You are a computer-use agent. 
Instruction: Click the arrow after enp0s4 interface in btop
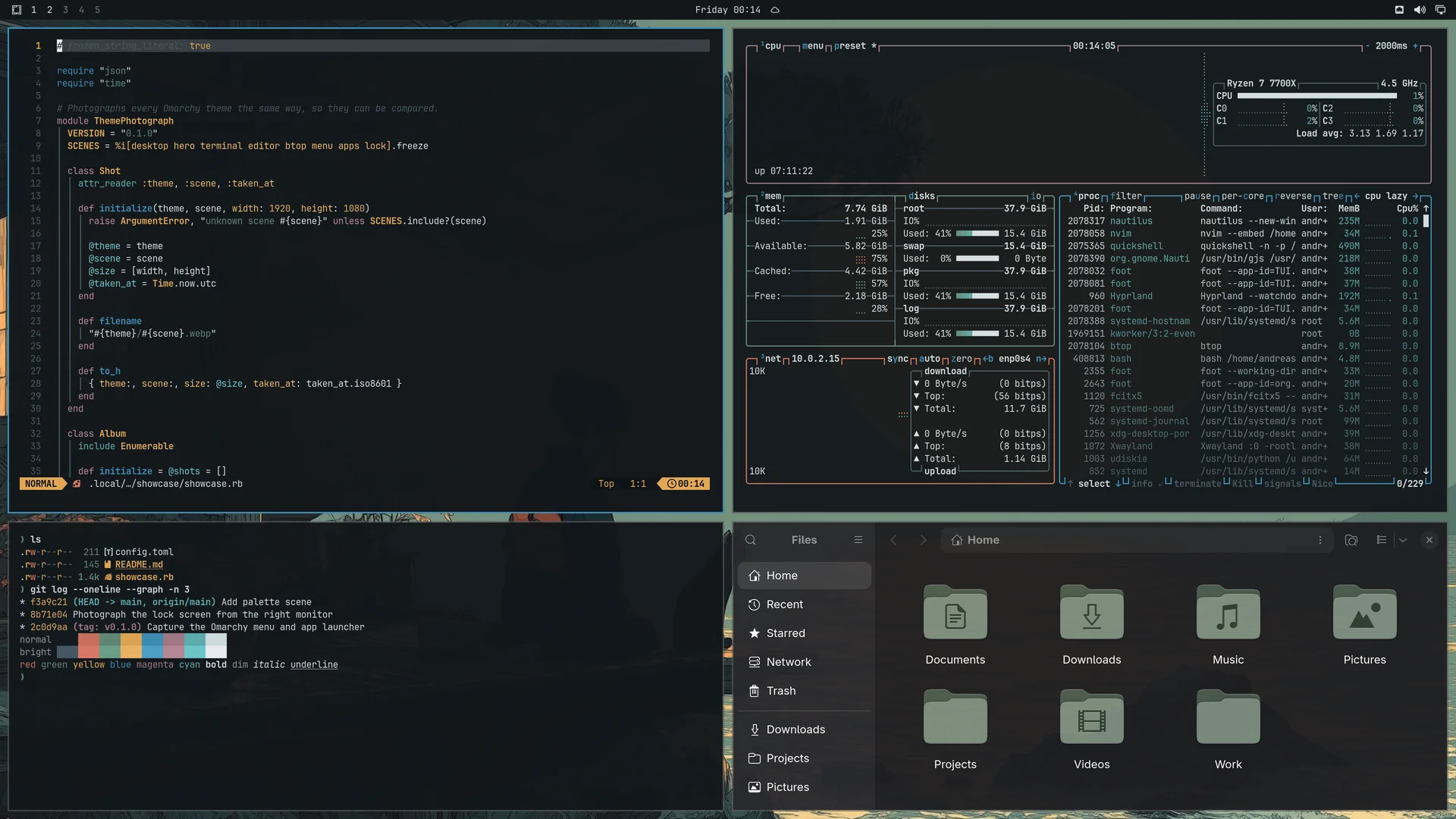[x=1041, y=359]
